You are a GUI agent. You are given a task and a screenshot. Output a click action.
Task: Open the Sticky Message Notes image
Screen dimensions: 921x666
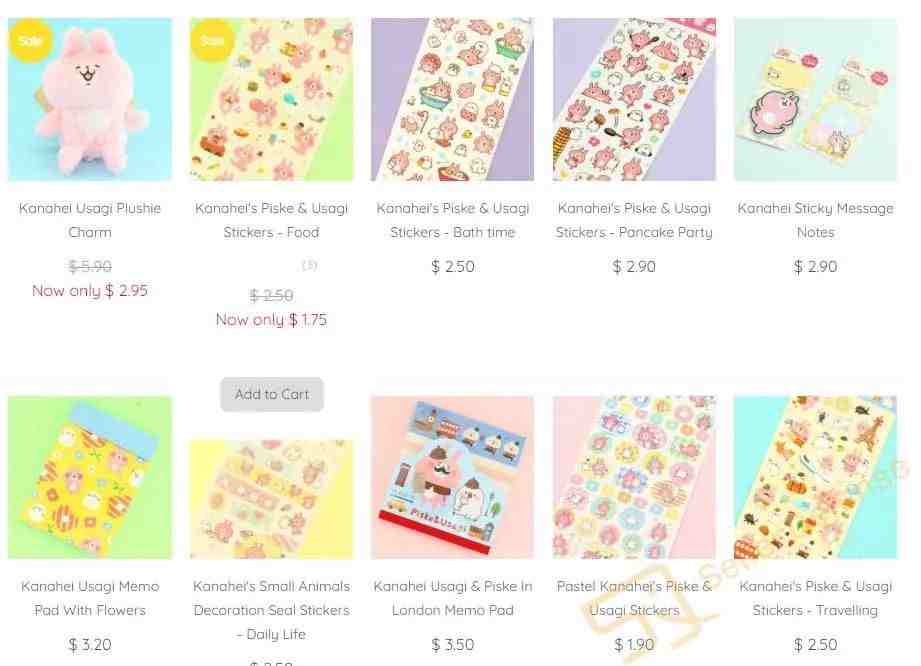click(815, 99)
